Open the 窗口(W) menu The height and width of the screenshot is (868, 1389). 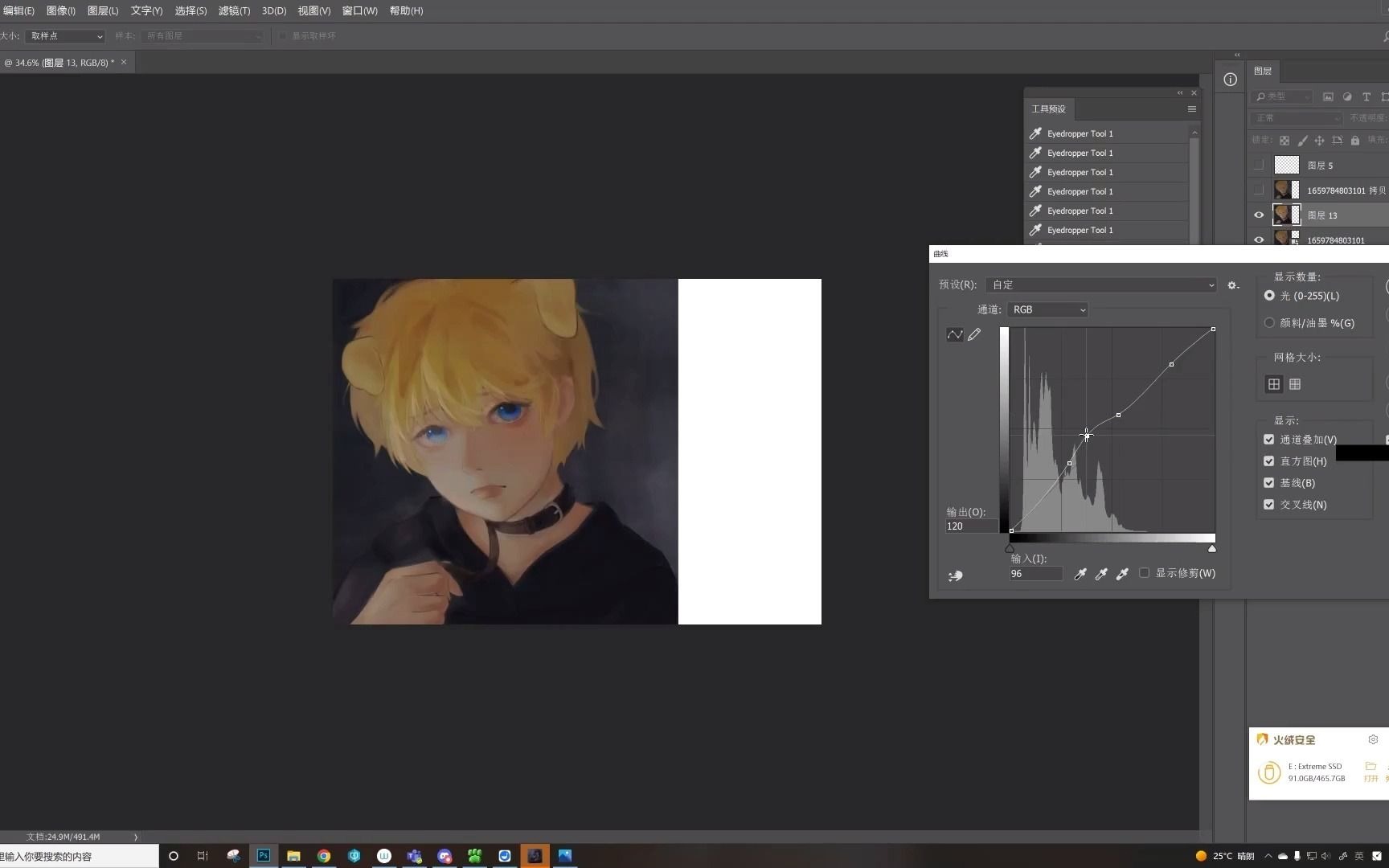tap(359, 10)
